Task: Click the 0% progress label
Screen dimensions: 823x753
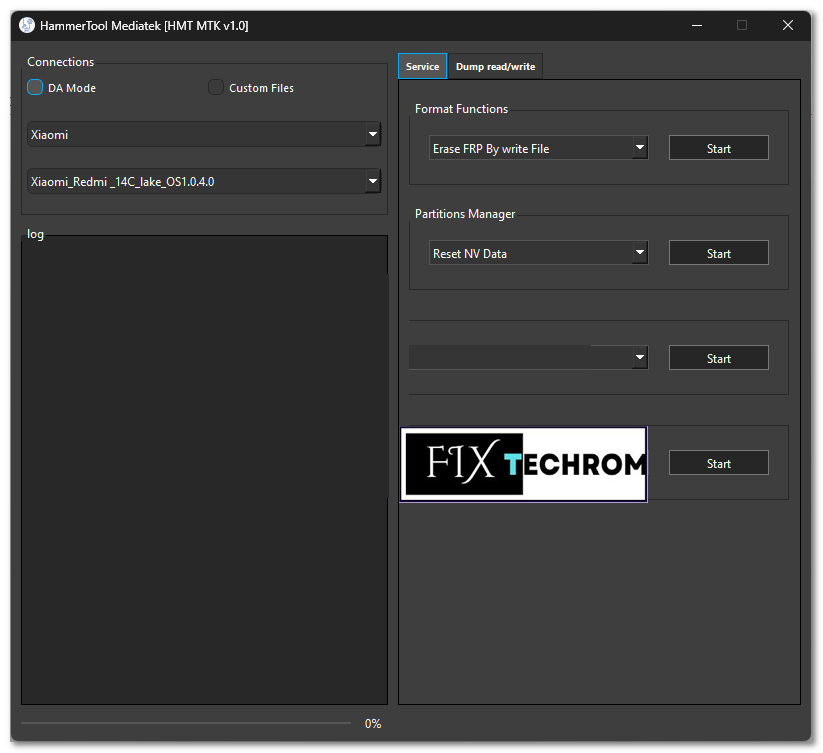Action: click(x=373, y=724)
